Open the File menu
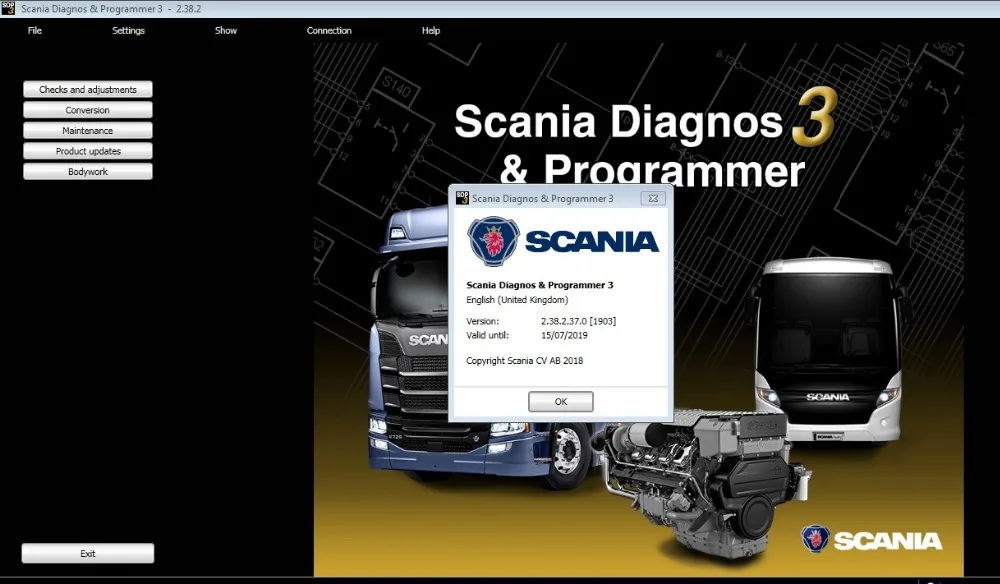Screen dimensions: 1000x584 point(34,31)
